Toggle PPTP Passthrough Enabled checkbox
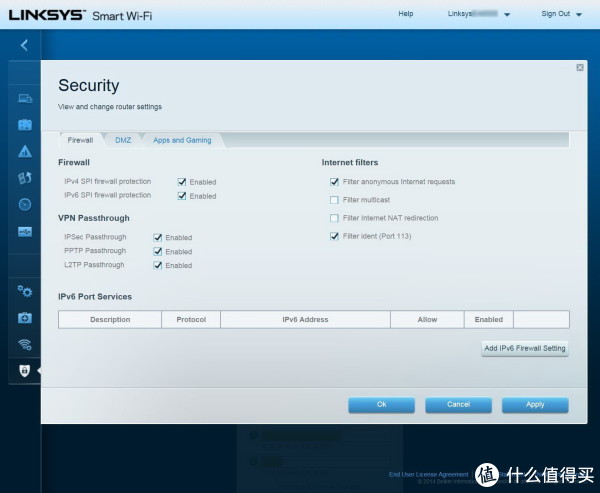Screen dimensions: 600x493 coord(158,251)
